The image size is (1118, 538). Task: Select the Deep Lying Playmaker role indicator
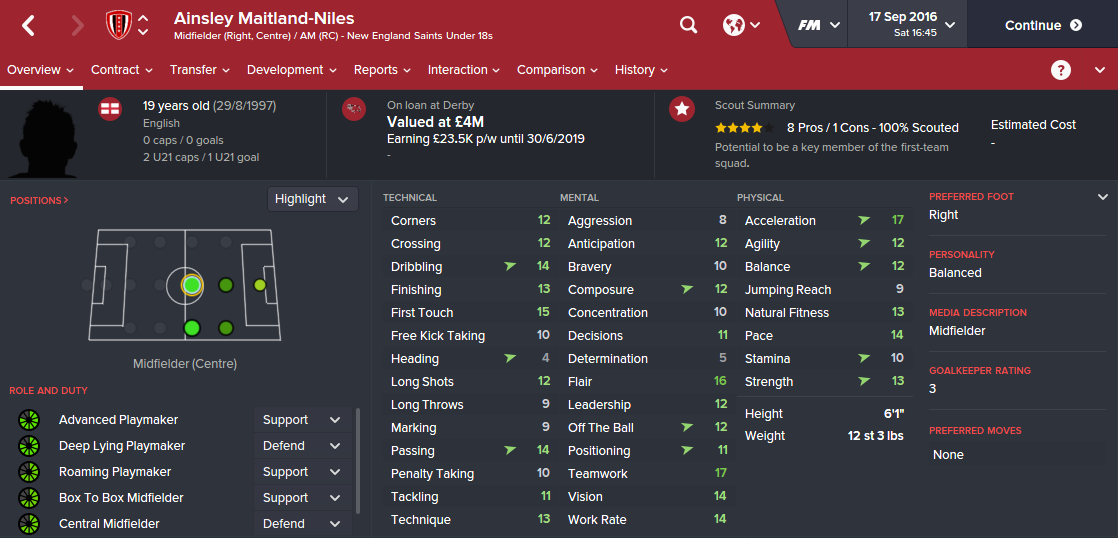(28, 446)
